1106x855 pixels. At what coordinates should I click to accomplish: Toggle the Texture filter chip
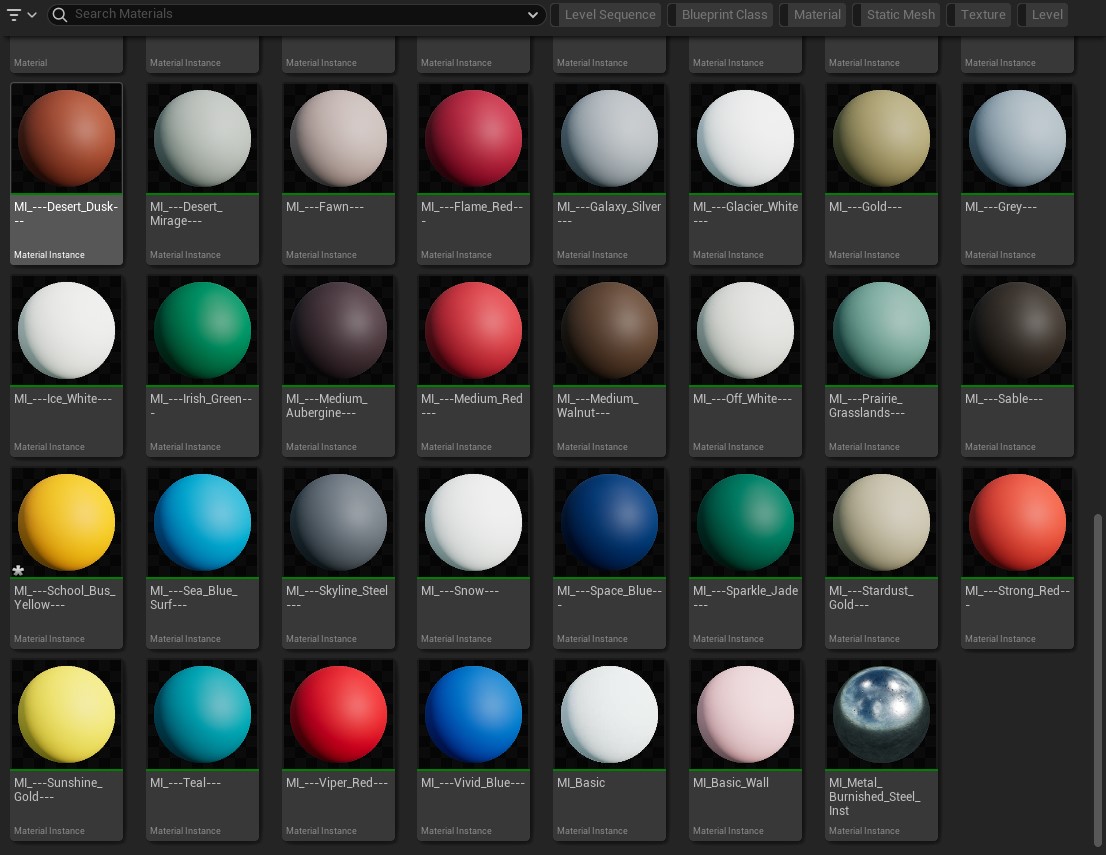click(982, 15)
